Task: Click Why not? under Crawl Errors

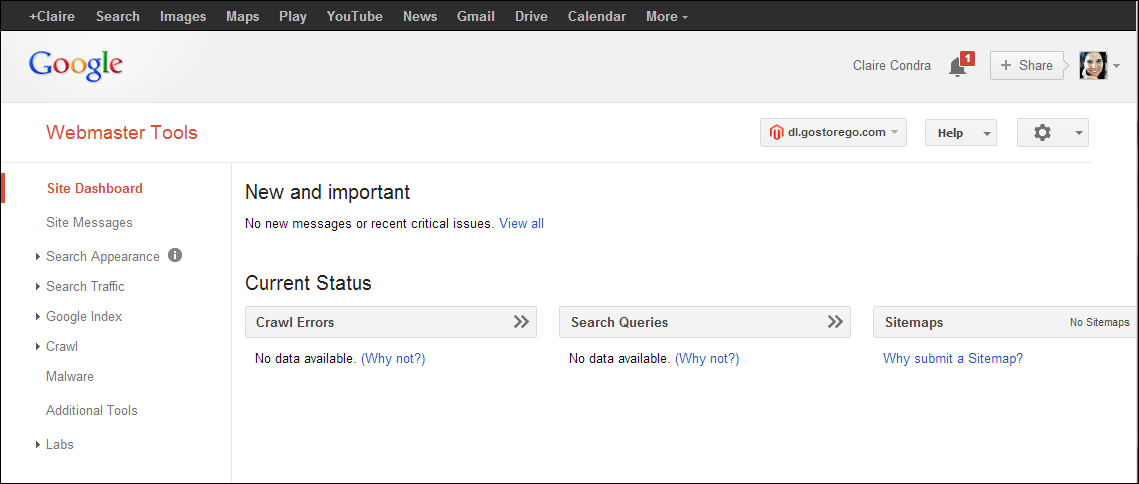Action: click(x=393, y=359)
